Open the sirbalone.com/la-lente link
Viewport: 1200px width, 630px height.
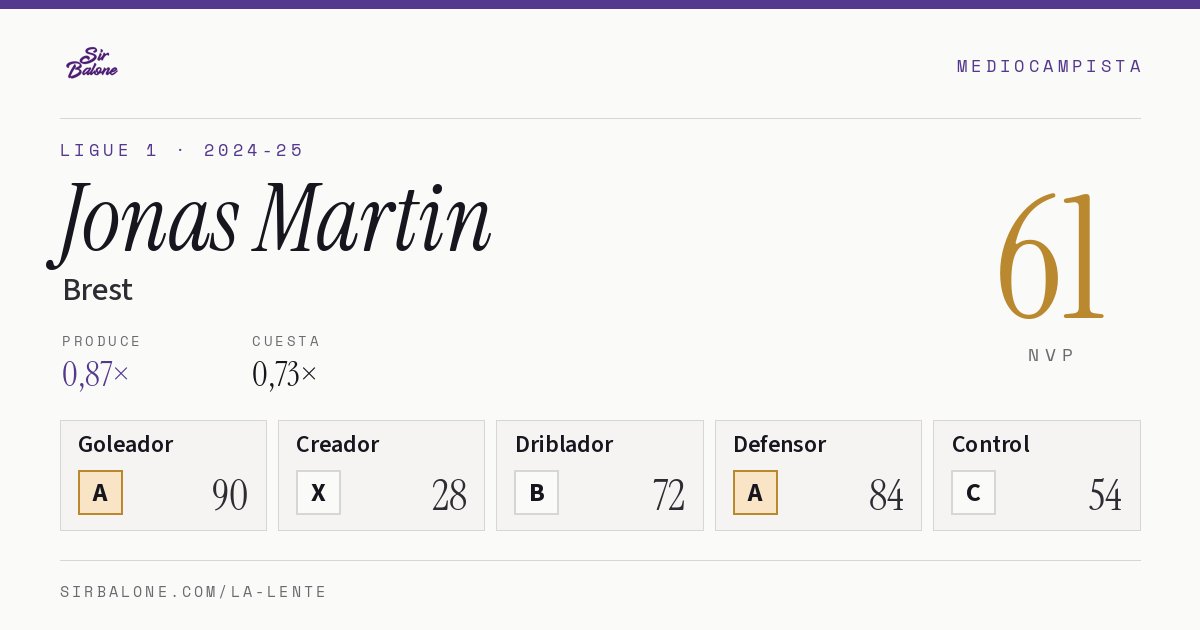(x=194, y=592)
